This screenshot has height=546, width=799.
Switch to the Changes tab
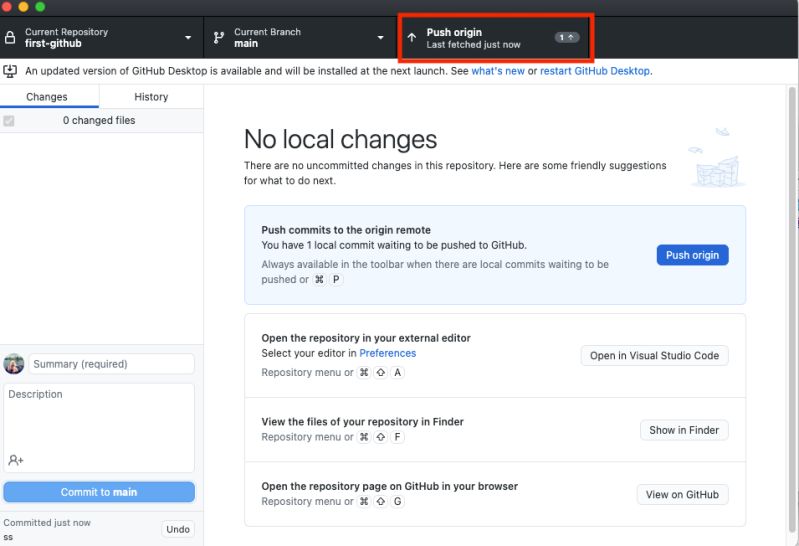pyautogui.click(x=49, y=96)
